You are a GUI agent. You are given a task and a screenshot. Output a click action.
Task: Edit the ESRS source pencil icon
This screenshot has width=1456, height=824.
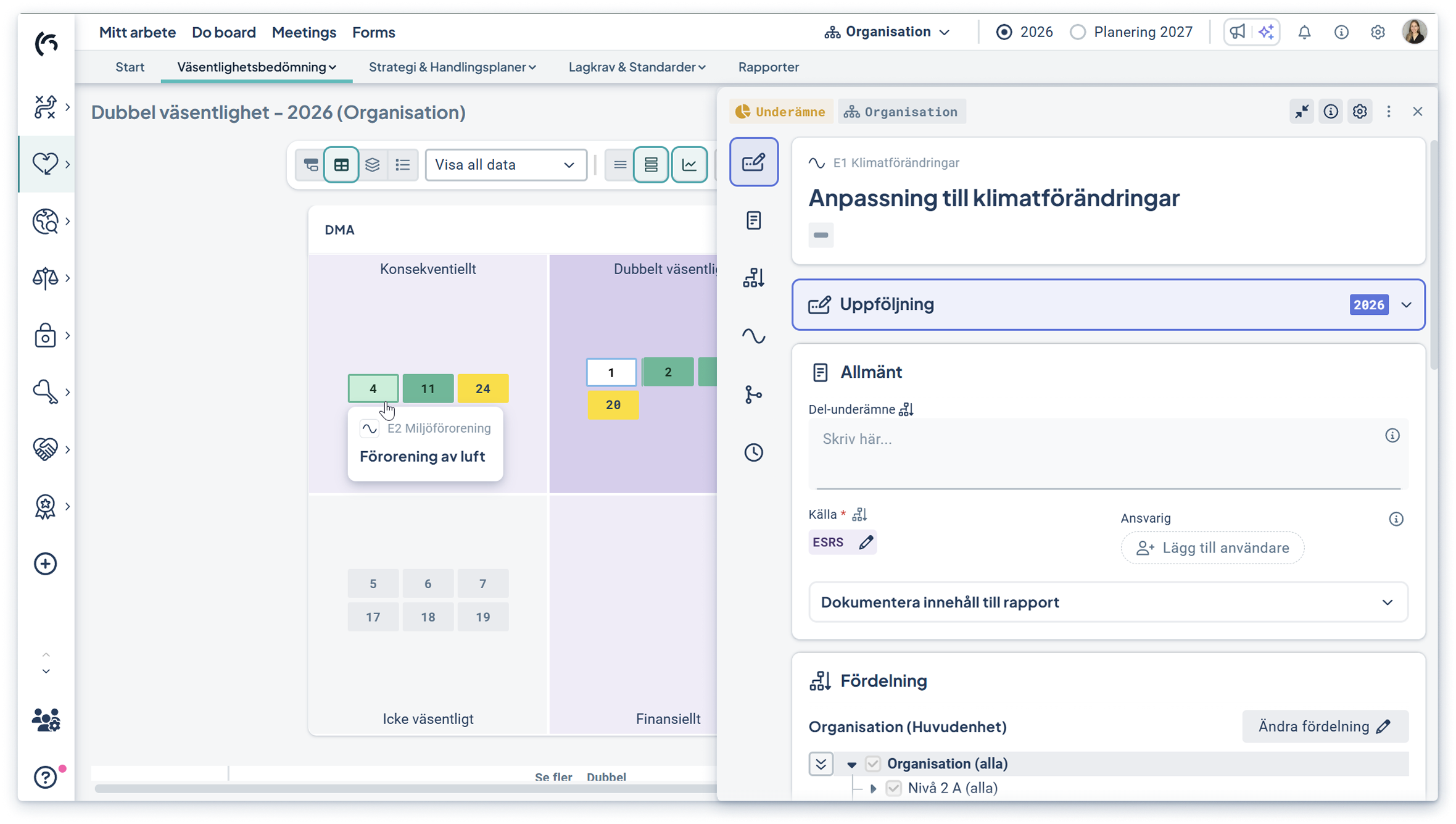click(866, 543)
